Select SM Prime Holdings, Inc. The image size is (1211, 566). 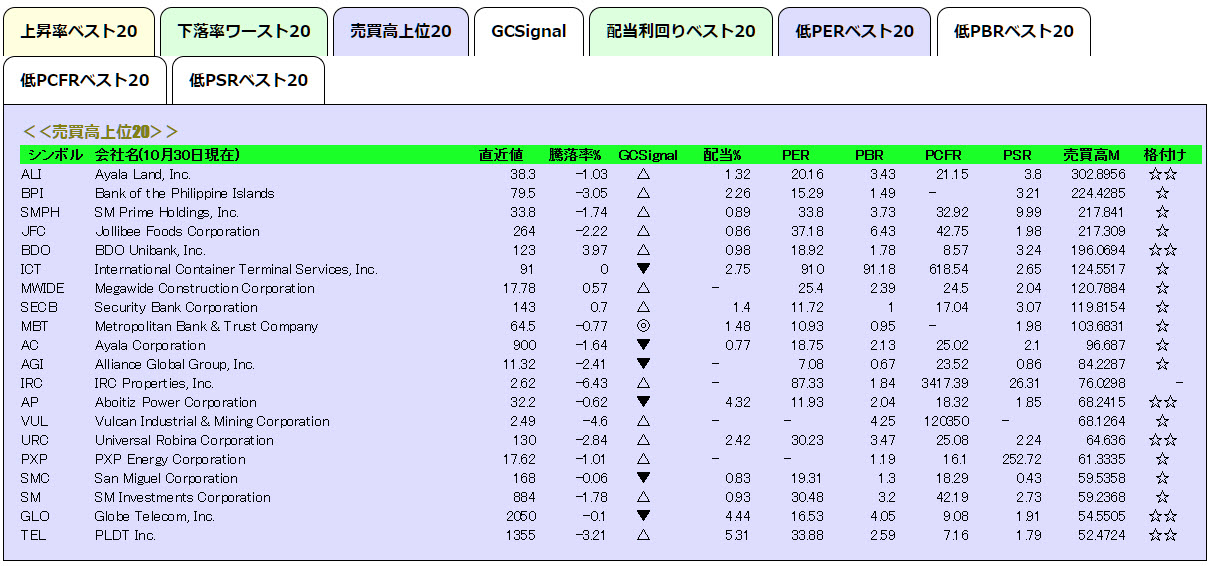click(166, 212)
